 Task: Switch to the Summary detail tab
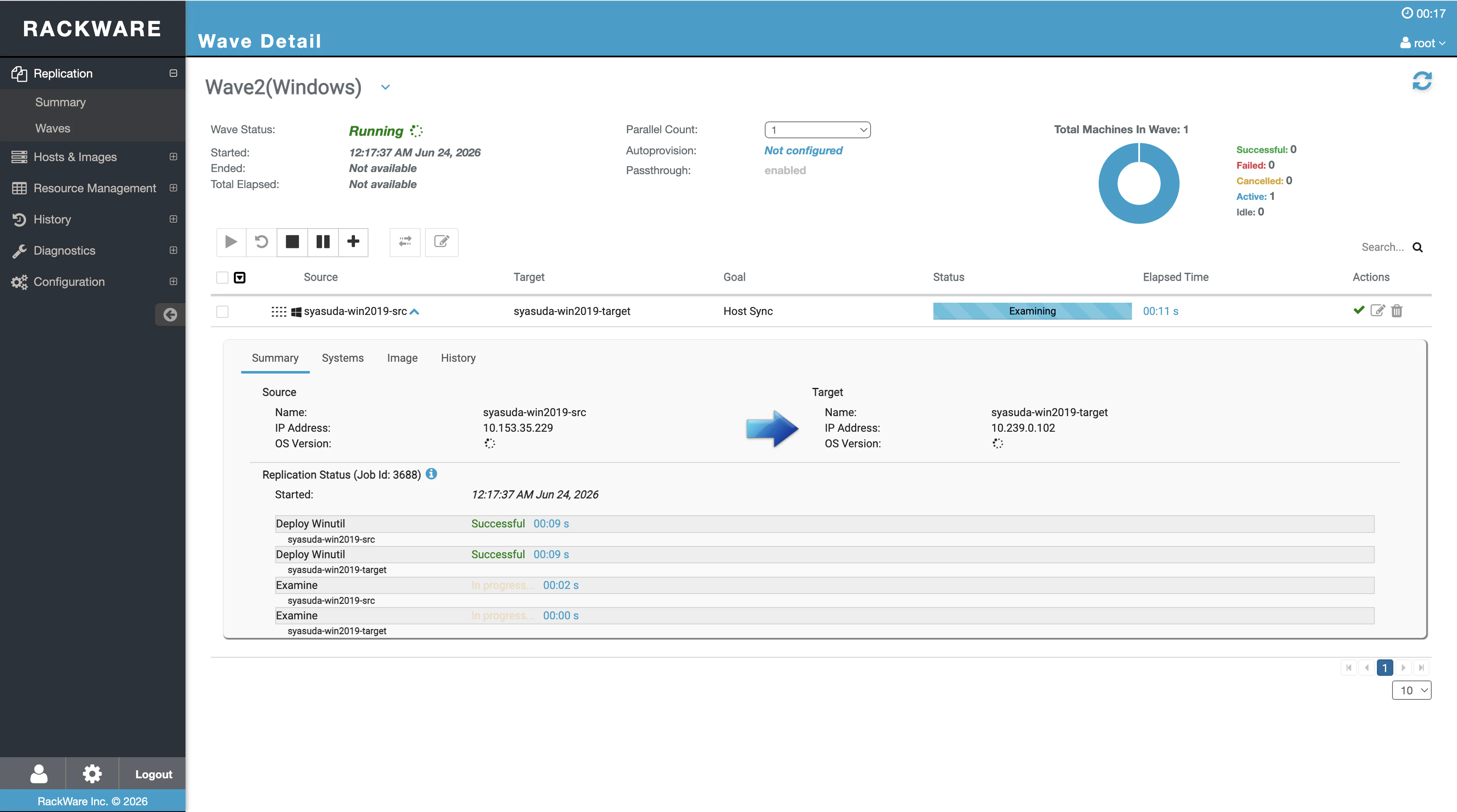click(x=275, y=358)
